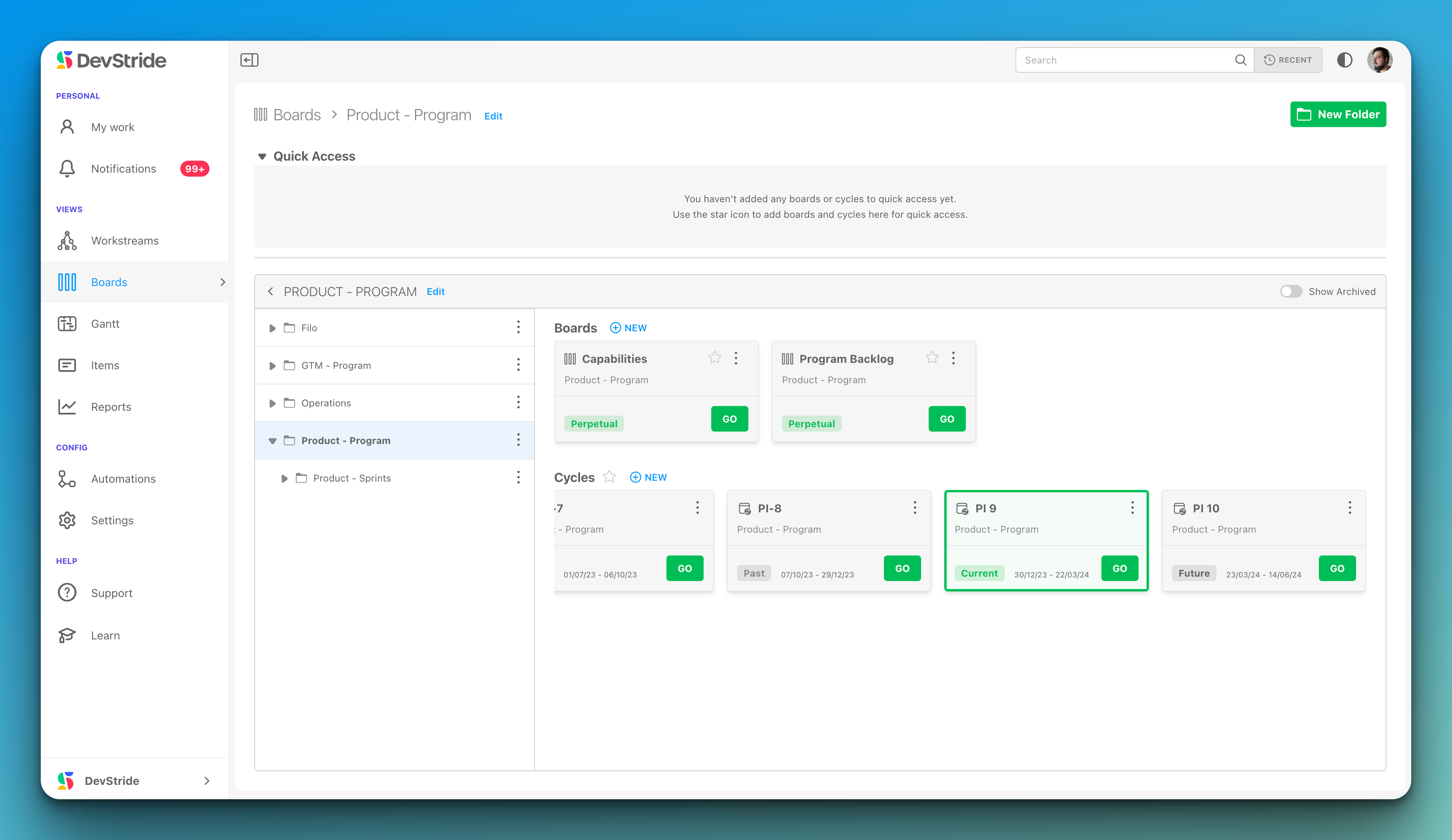Click the DevStride logo at top
Image resolution: width=1452 pixels, height=840 pixels.
coord(111,60)
